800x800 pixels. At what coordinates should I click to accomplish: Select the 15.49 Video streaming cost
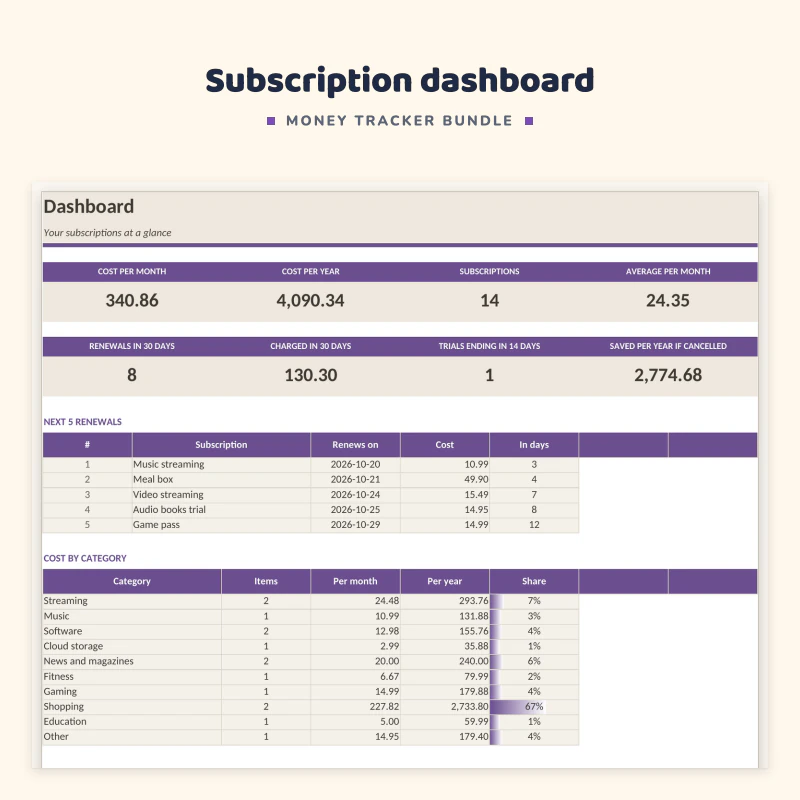tap(444, 494)
